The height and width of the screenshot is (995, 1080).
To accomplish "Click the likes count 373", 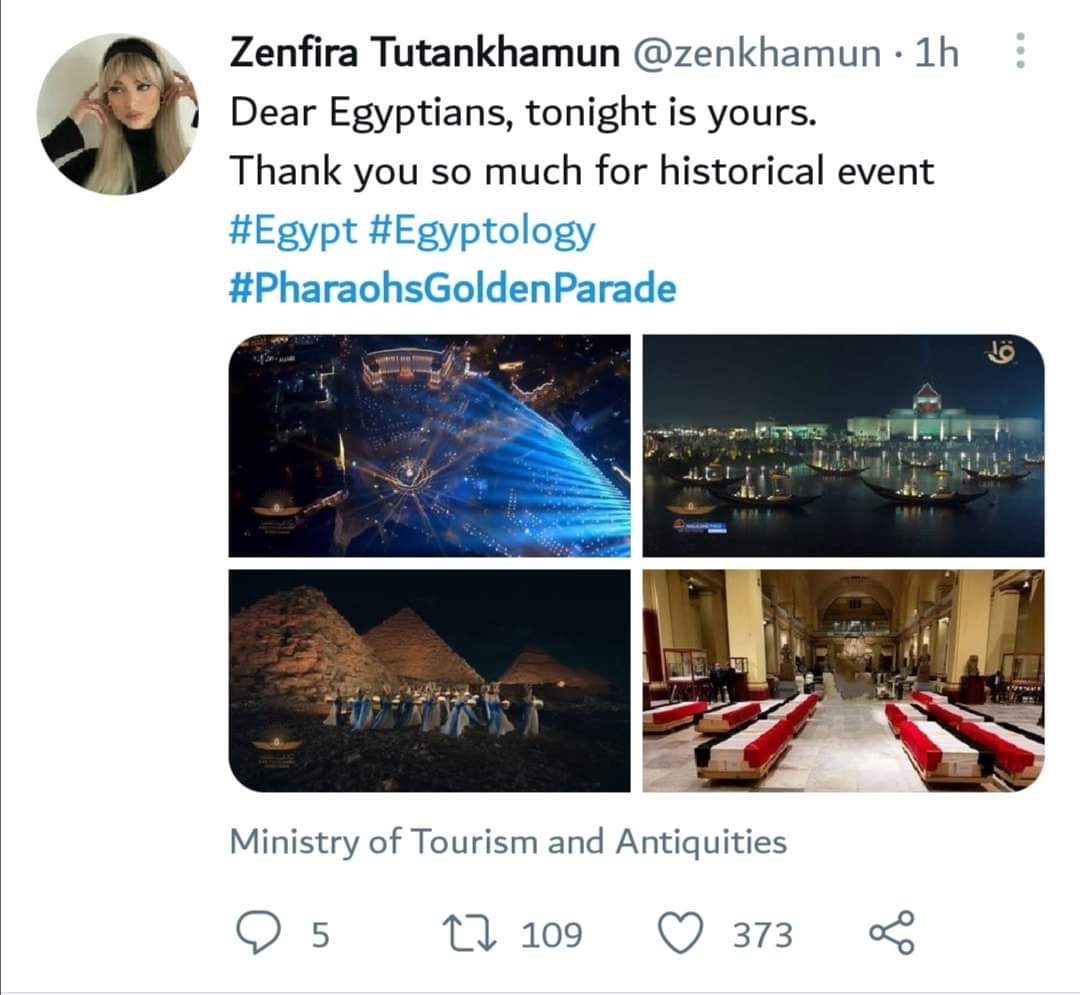I will (x=762, y=935).
